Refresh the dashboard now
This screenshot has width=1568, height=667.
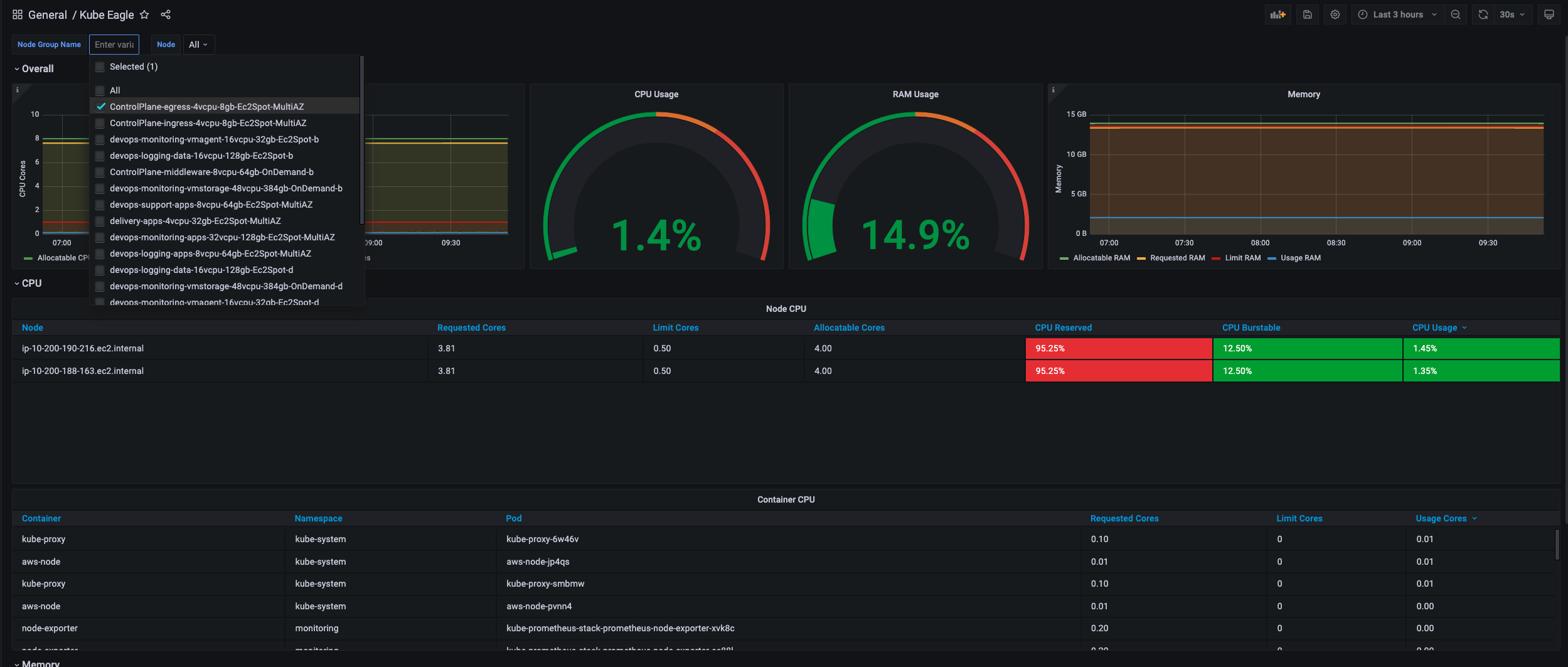coord(1483,14)
